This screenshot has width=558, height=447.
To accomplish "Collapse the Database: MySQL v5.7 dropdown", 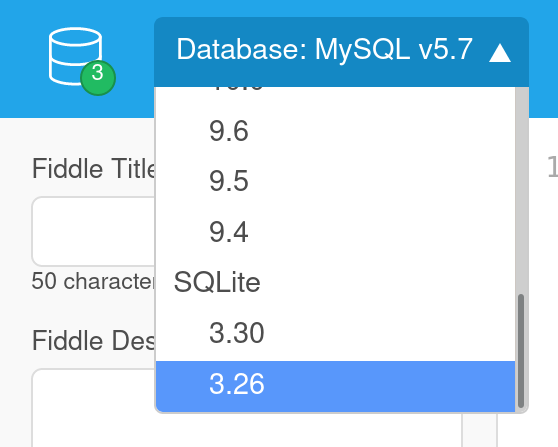I will (341, 52).
